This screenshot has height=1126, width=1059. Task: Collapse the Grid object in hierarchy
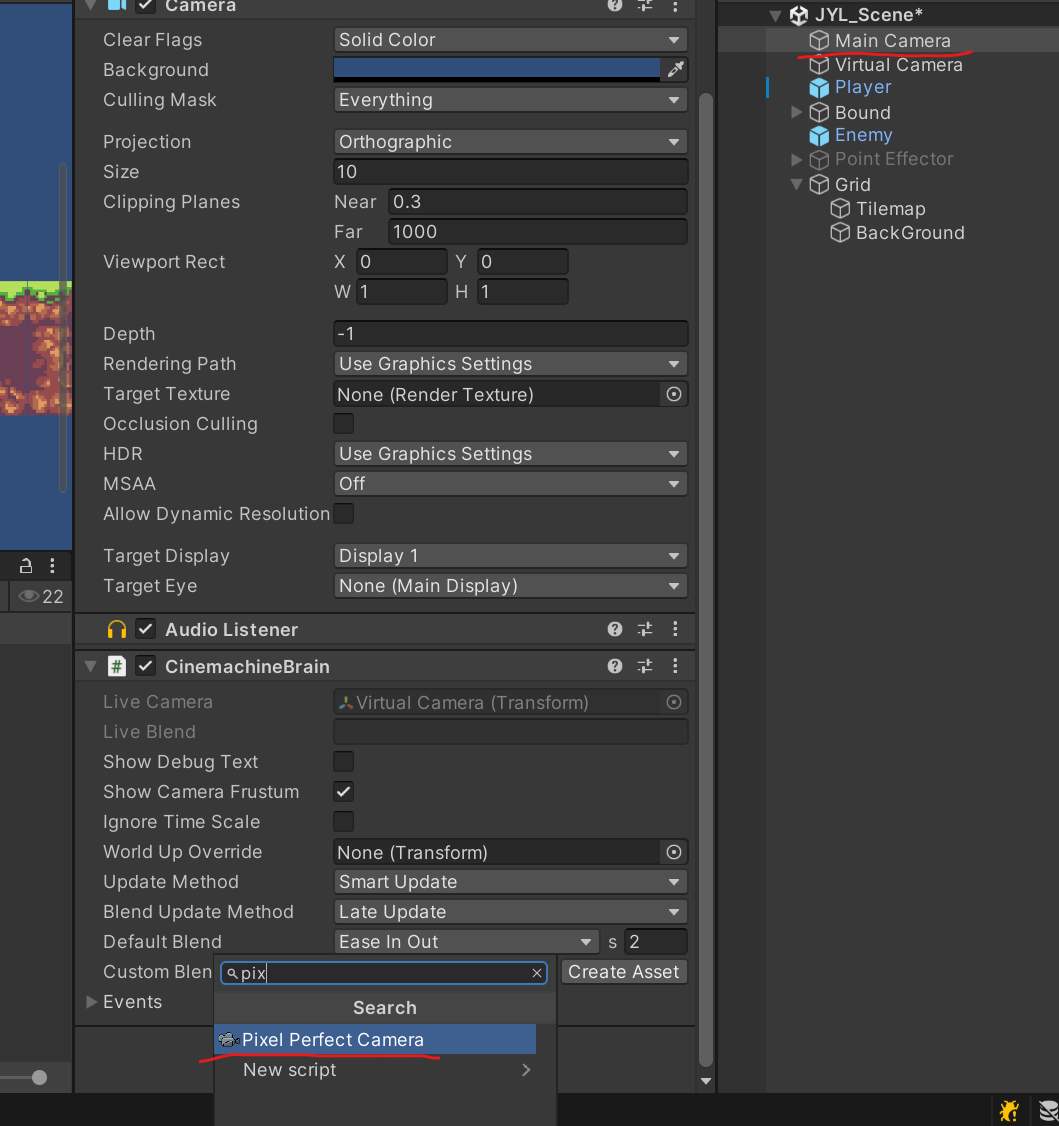[796, 184]
